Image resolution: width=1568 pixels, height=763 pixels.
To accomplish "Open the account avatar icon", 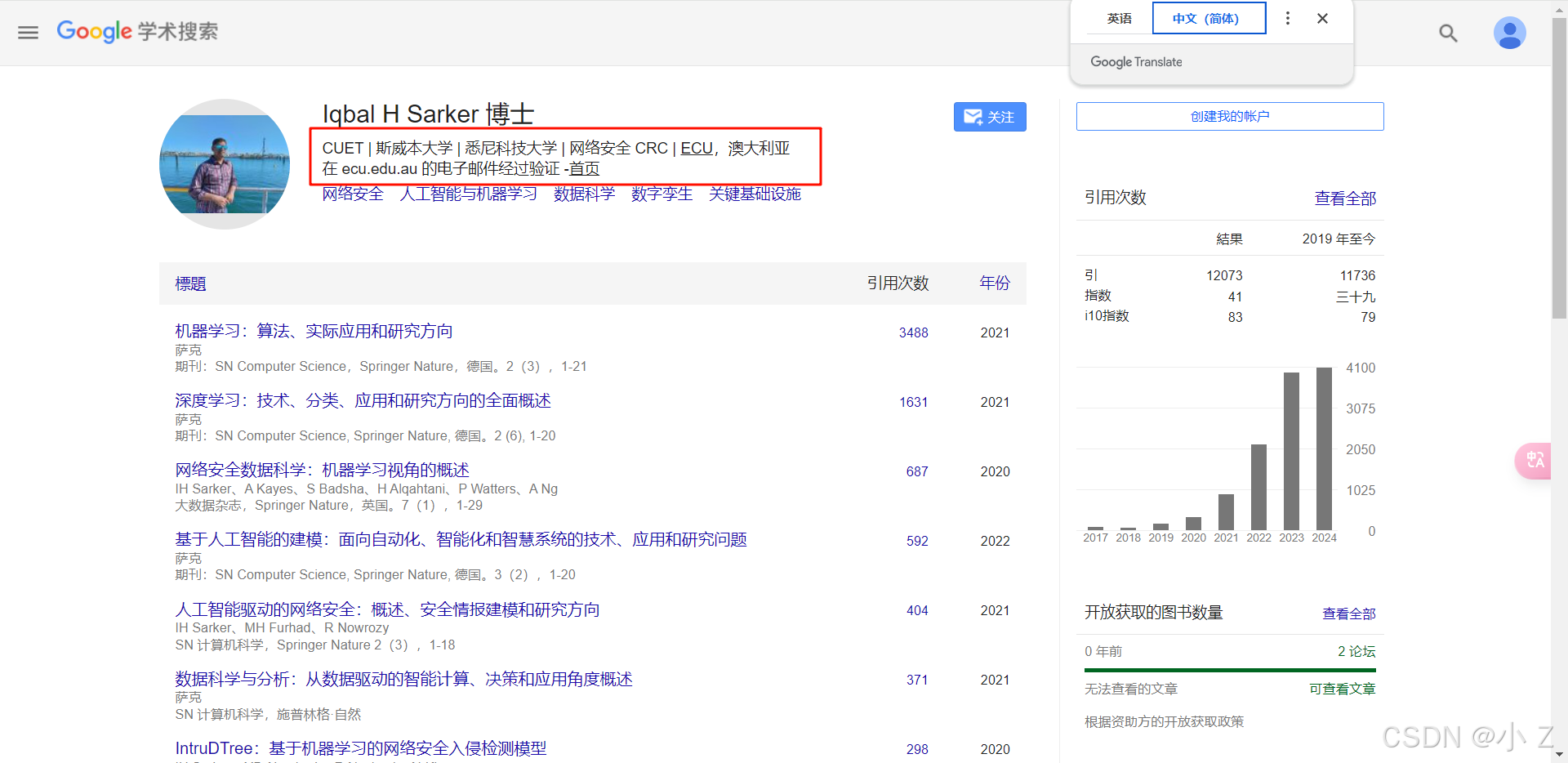I will (x=1509, y=33).
